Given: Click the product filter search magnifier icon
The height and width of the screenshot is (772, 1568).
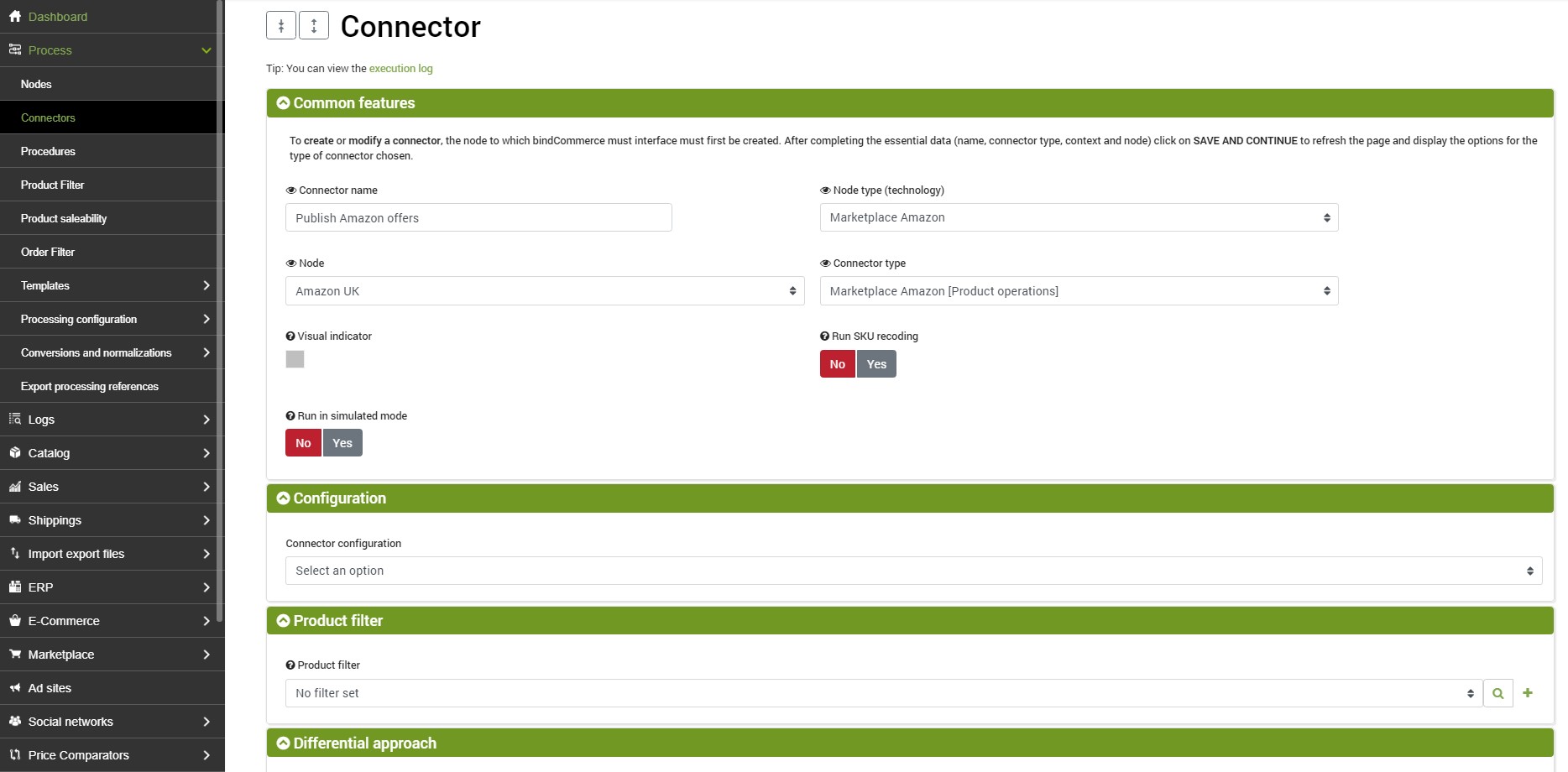Looking at the screenshot, I should (x=1498, y=693).
